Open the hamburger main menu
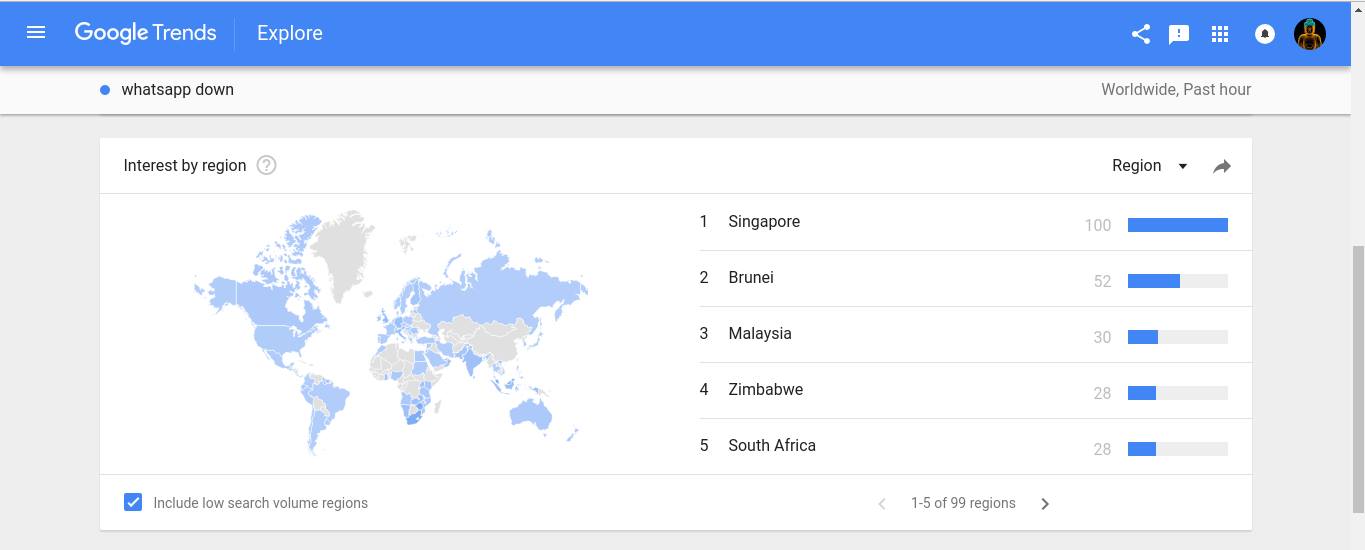 [36, 33]
